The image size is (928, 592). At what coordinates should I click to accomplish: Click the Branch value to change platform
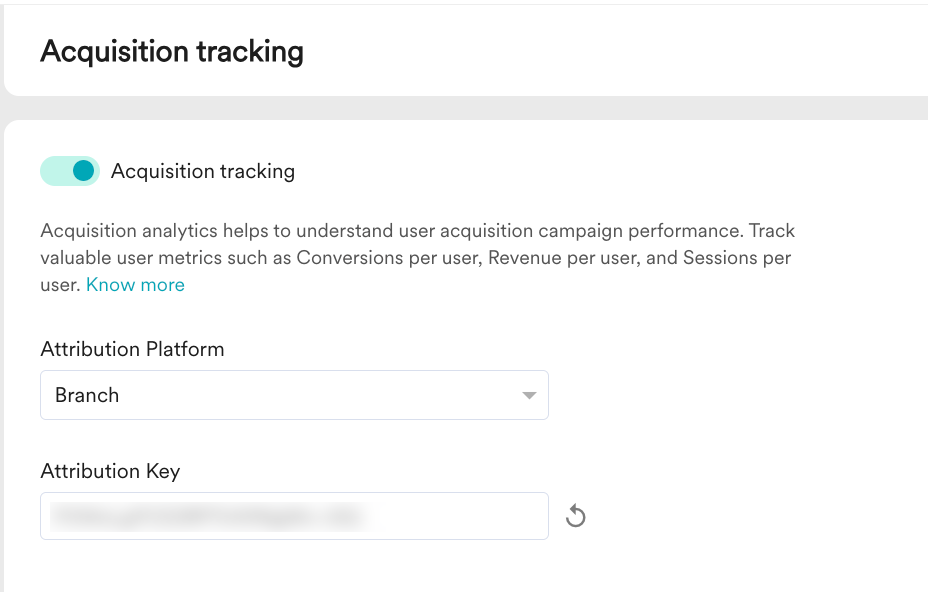coord(87,395)
